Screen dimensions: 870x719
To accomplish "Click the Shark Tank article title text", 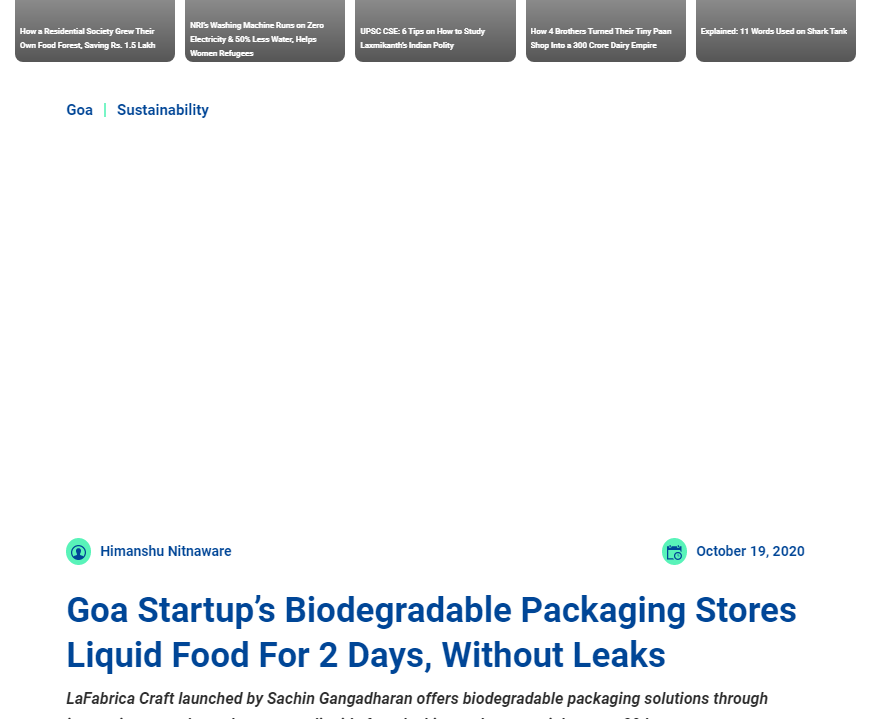I will pyautogui.click(x=774, y=31).
